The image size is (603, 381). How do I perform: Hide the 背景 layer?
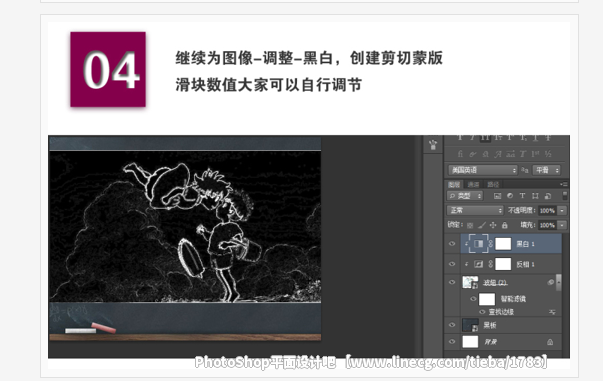point(452,342)
